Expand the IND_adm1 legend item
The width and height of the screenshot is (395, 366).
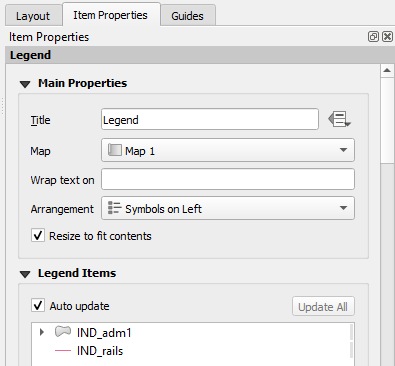tap(42, 332)
